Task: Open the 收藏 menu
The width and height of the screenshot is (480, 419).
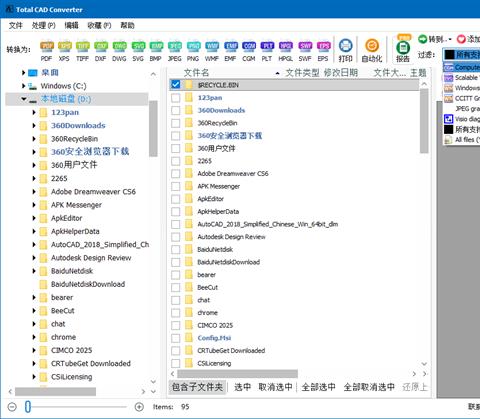Action: pos(99,25)
